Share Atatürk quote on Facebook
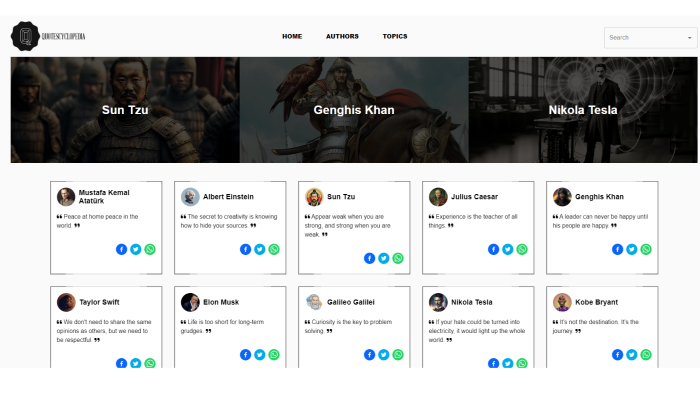 click(x=121, y=249)
